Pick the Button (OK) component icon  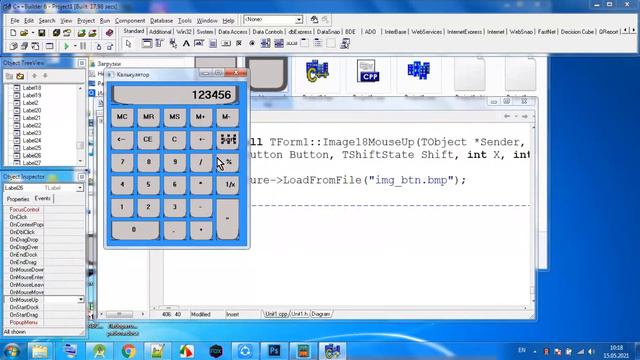coord(226,44)
